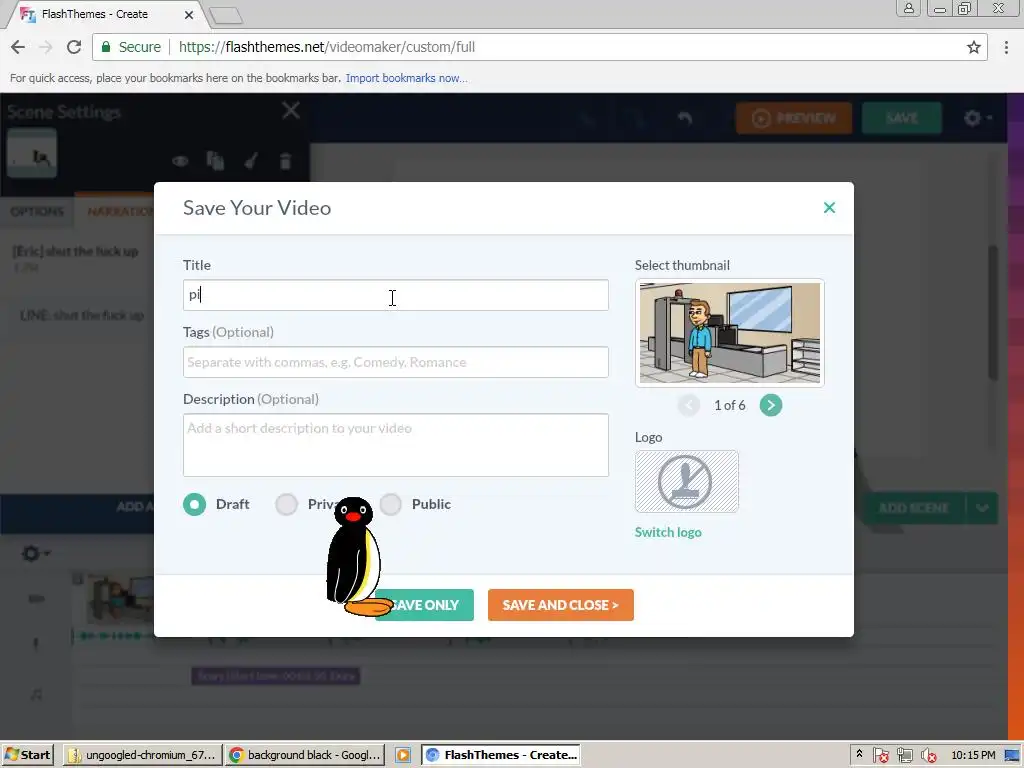Close the Save Your Video dialog
Image resolution: width=1024 pixels, height=768 pixels.
coord(829,208)
